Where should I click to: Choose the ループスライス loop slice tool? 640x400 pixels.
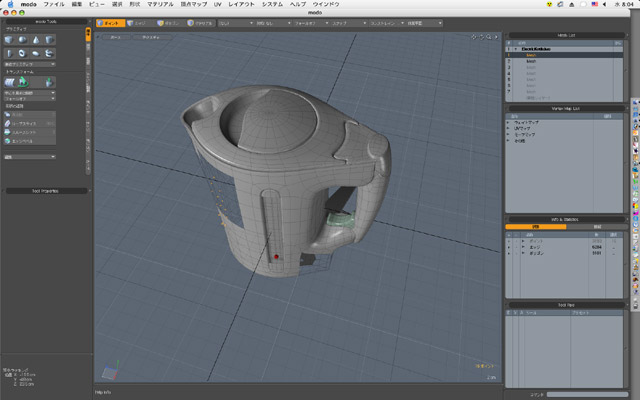tap(29, 123)
